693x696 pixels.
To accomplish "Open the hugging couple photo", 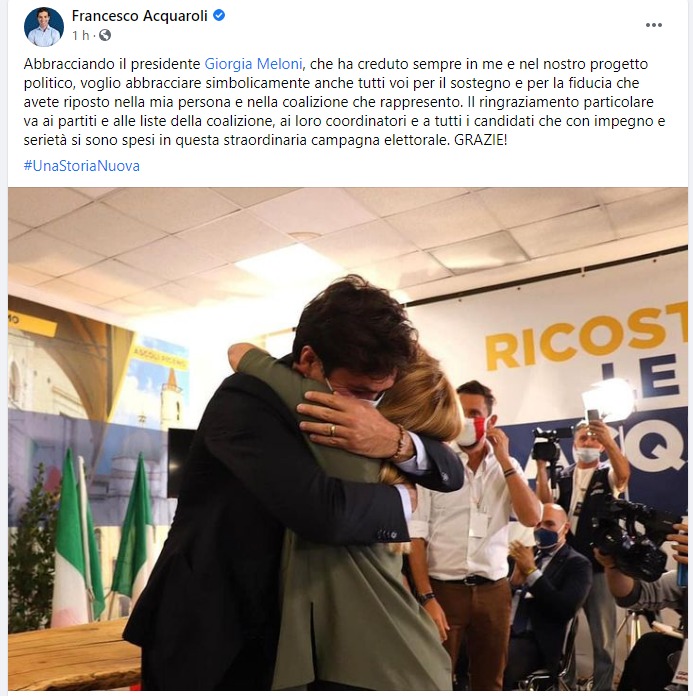I will 348,439.
